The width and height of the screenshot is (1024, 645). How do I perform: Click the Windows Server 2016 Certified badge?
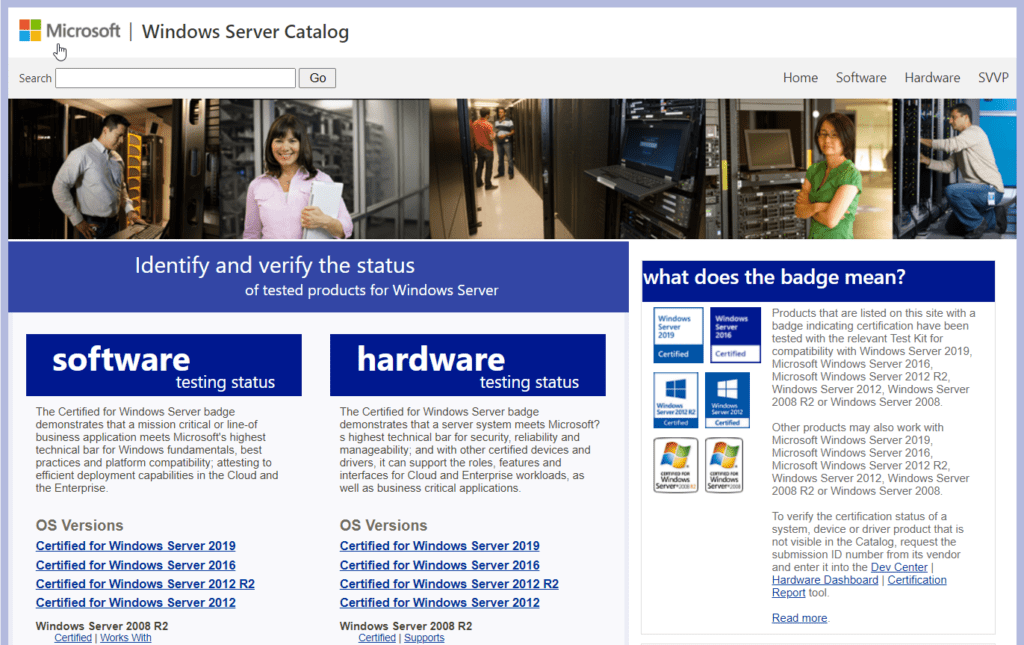pos(735,335)
